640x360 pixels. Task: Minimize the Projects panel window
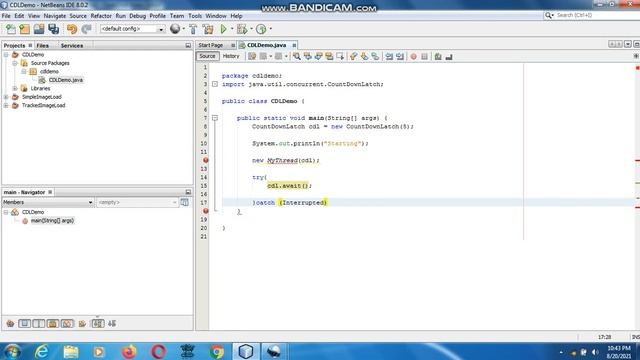pyautogui.click(x=188, y=46)
